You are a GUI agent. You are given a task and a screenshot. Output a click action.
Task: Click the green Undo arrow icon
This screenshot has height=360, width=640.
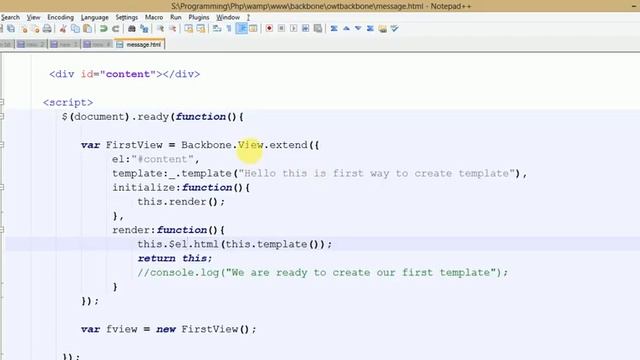103,29
